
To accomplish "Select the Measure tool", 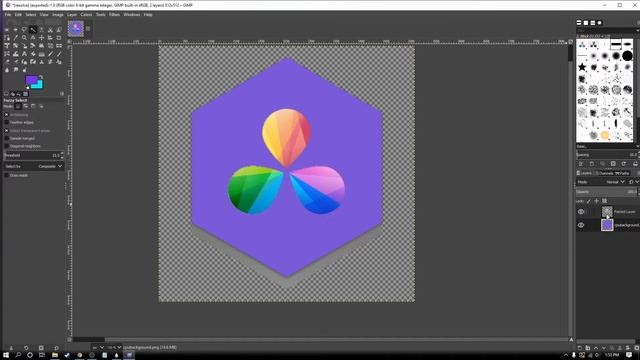I will click(x=33, y=38).
